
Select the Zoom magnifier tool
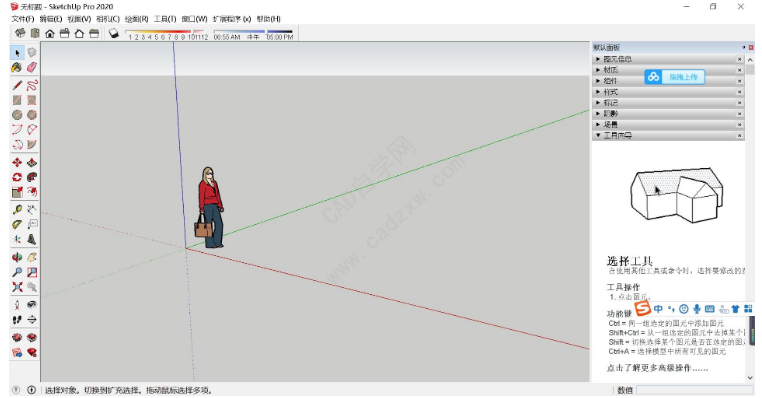tap(17, 272)
